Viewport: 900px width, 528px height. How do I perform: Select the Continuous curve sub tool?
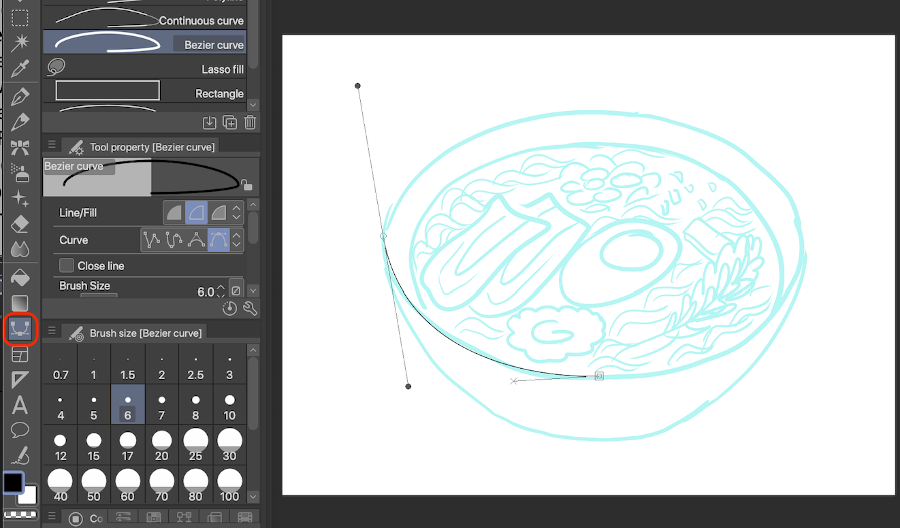click(145, 19)
